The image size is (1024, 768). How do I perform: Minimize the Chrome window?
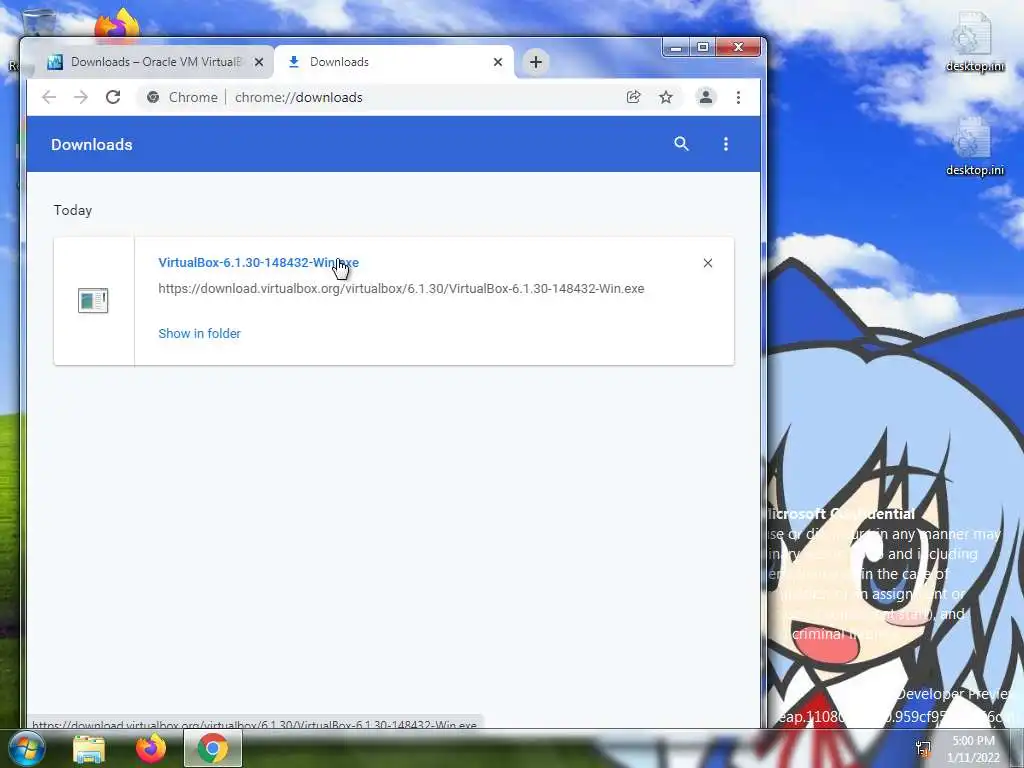point(676,48)
